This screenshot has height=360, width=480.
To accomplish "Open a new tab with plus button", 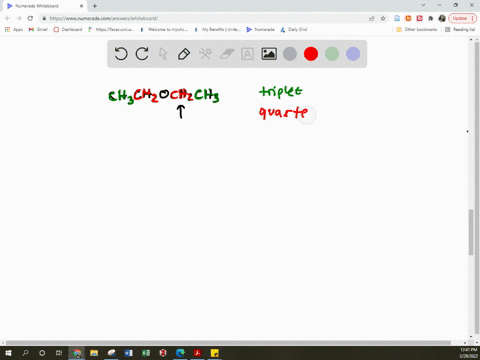I will (x=95, y=6).
